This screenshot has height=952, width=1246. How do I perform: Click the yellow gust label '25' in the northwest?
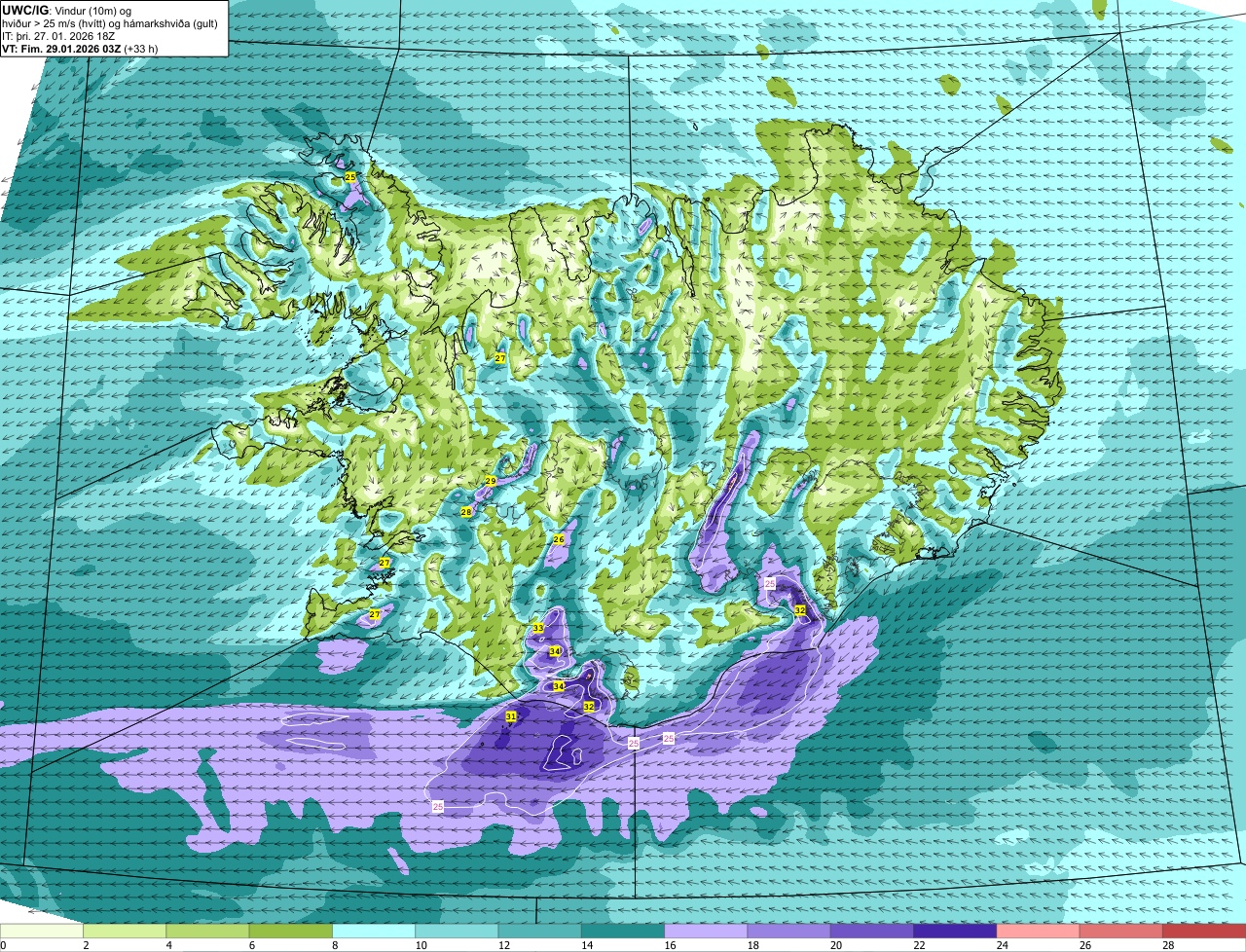[x=350, y=176]
